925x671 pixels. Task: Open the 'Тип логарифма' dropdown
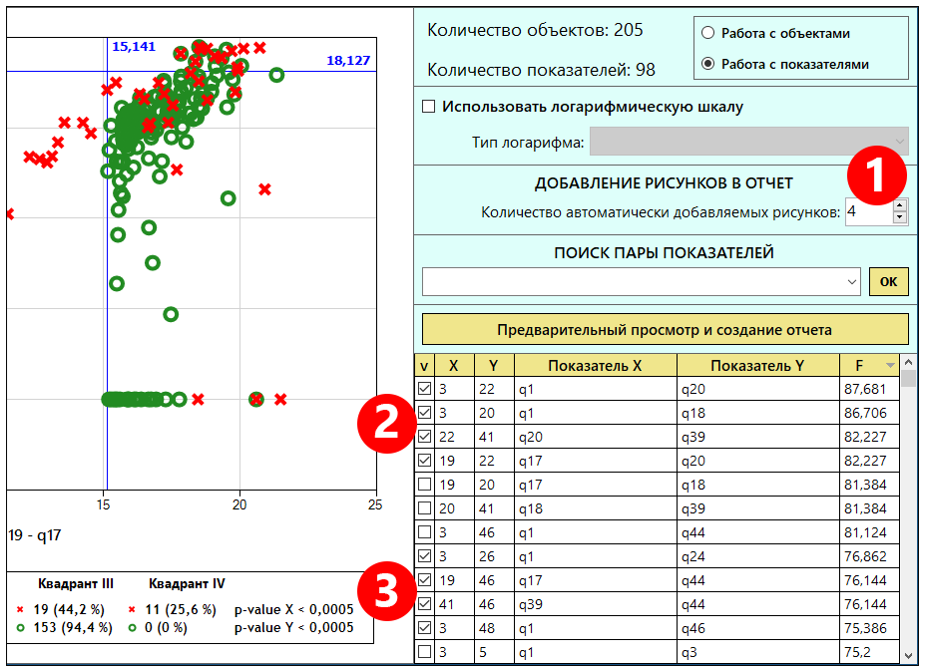coord(749,142)
